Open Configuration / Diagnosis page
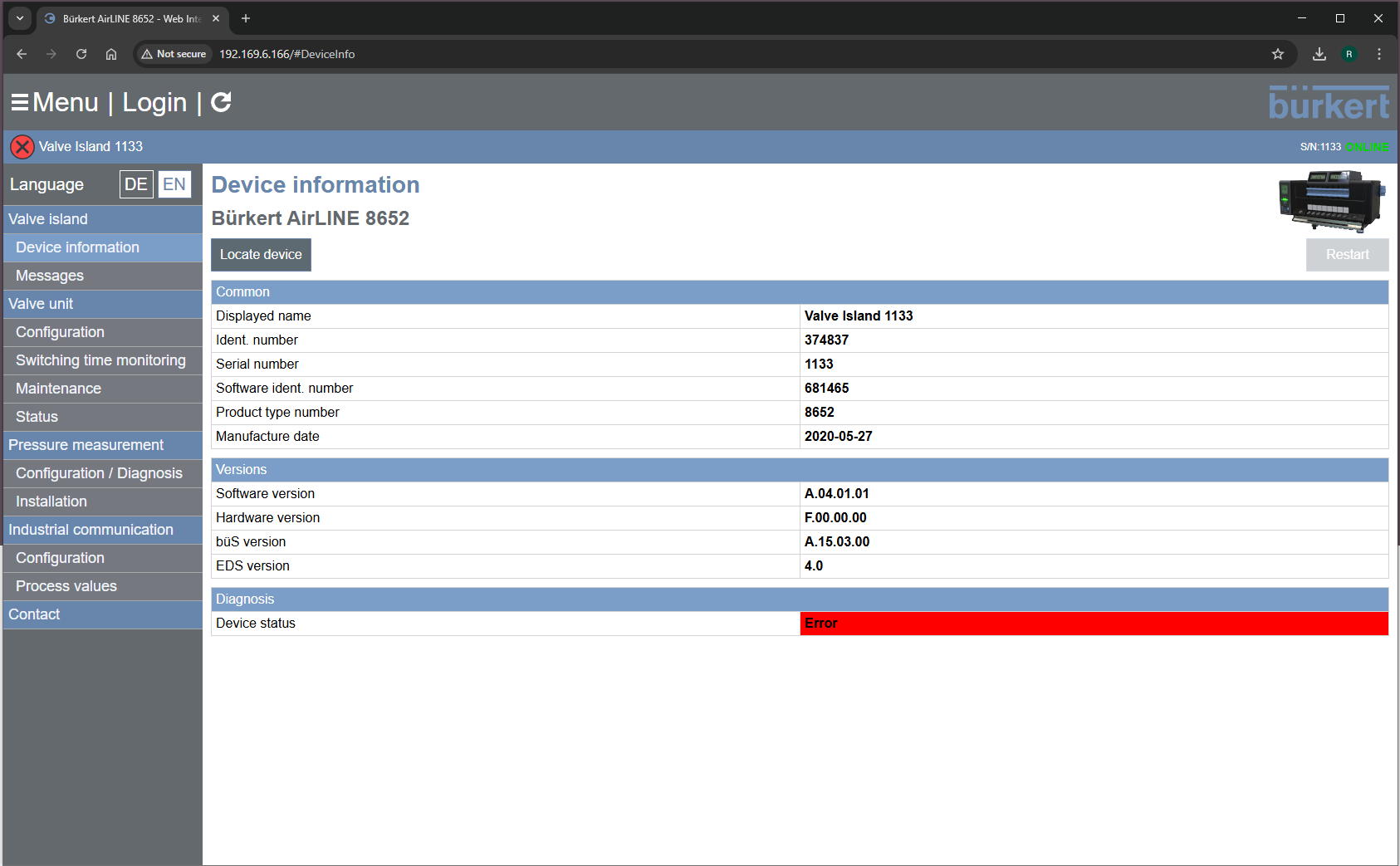 [x=103, y=473]
